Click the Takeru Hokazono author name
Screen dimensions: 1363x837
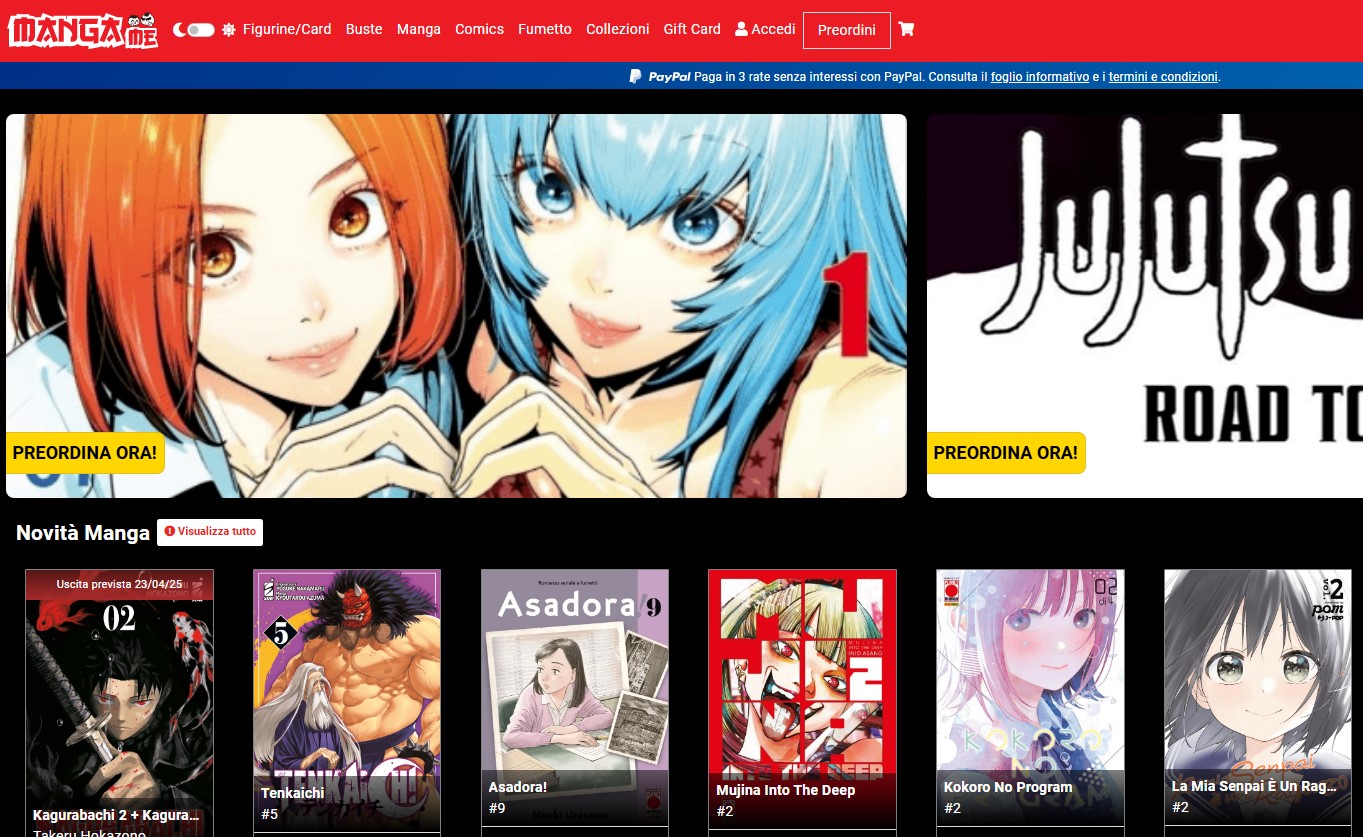click(89, 832)
